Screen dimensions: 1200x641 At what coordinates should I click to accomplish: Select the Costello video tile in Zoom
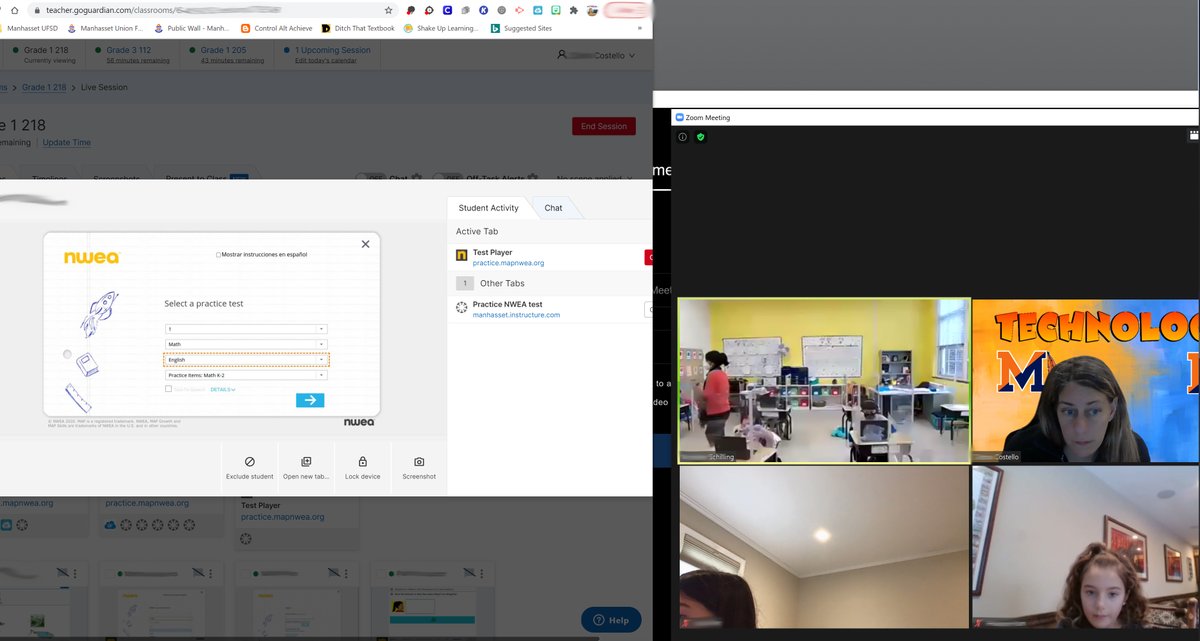pos(1086,380)
